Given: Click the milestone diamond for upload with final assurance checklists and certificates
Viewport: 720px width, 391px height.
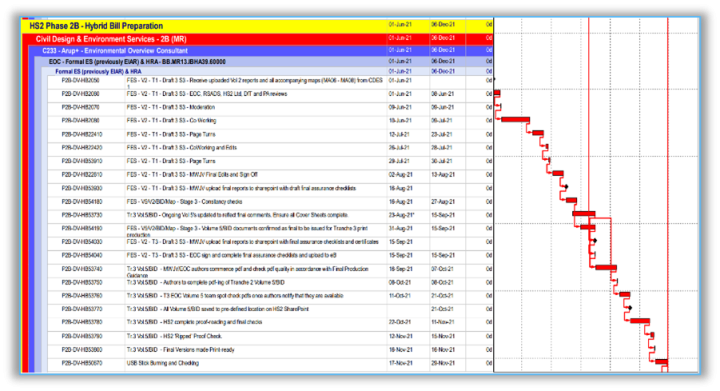Looking at the screenshot, I should click(595, 240).
